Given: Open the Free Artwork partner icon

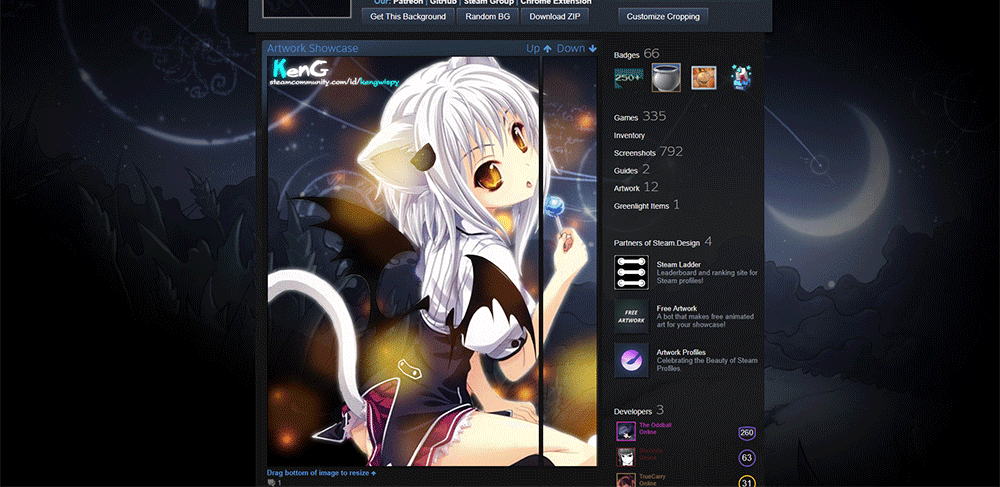Looking at the screenshot, I should pyautogui.click(x=631, y=316).
